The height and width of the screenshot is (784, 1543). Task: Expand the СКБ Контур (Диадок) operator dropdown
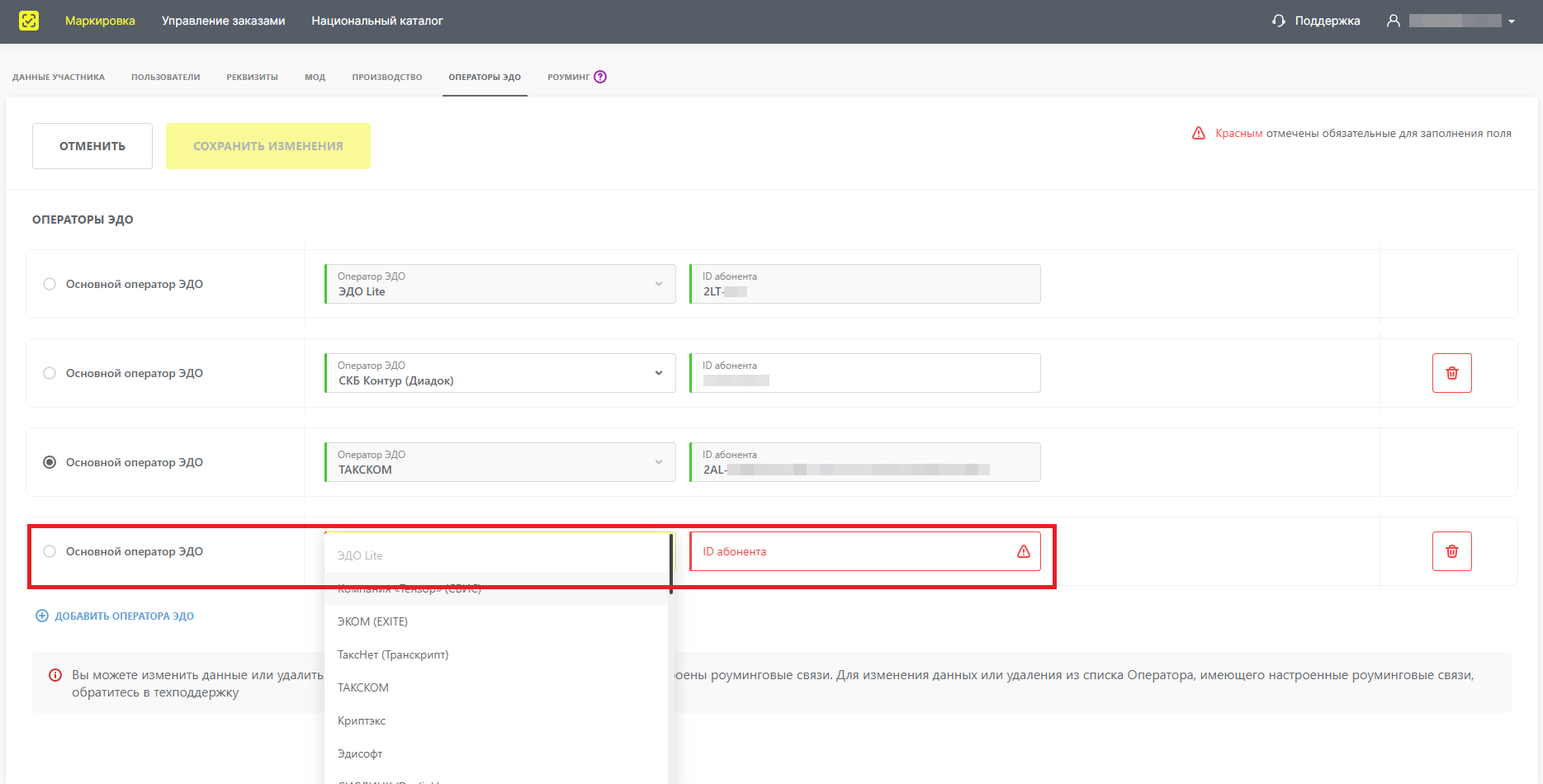point(500,373)
